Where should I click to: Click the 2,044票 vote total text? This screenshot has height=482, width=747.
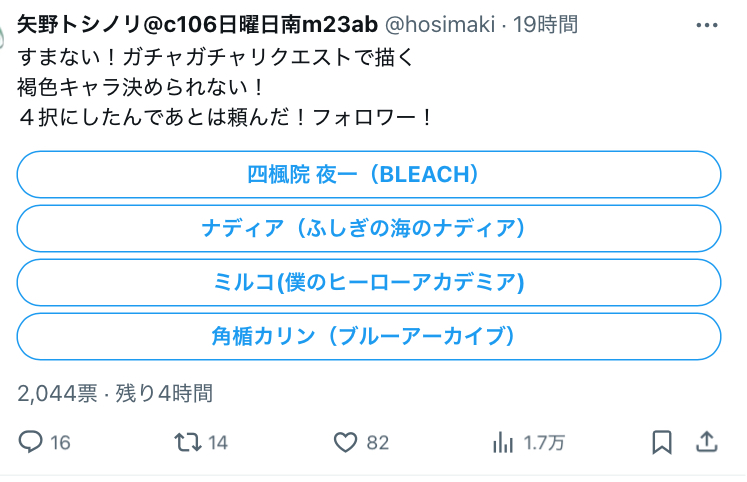(57, 393)
